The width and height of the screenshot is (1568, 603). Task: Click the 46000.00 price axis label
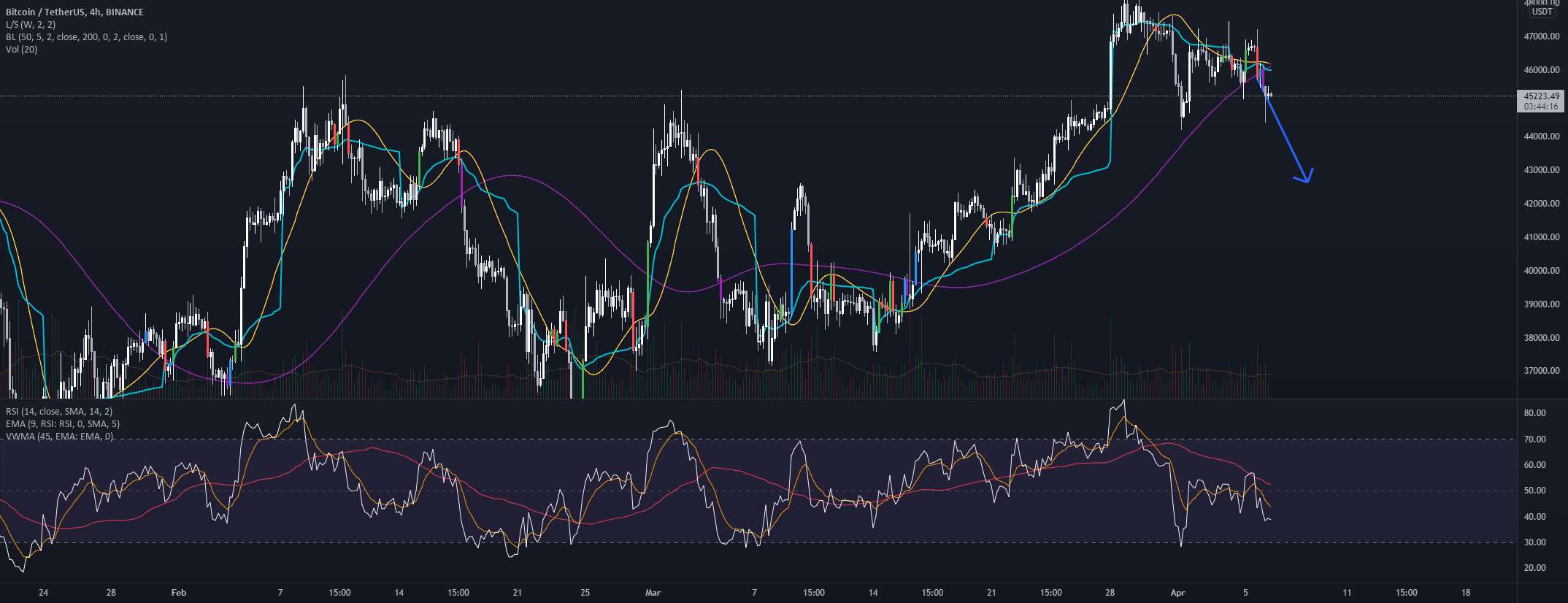[1542, 70]
